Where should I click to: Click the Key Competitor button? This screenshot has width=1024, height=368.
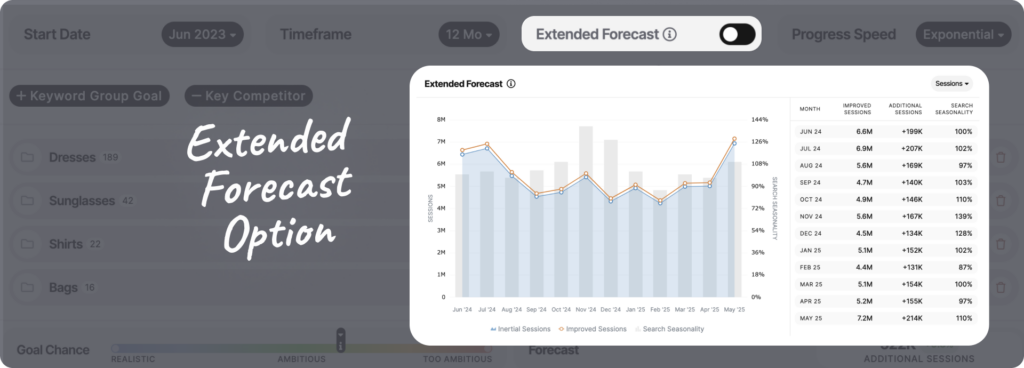coord(249,96)
